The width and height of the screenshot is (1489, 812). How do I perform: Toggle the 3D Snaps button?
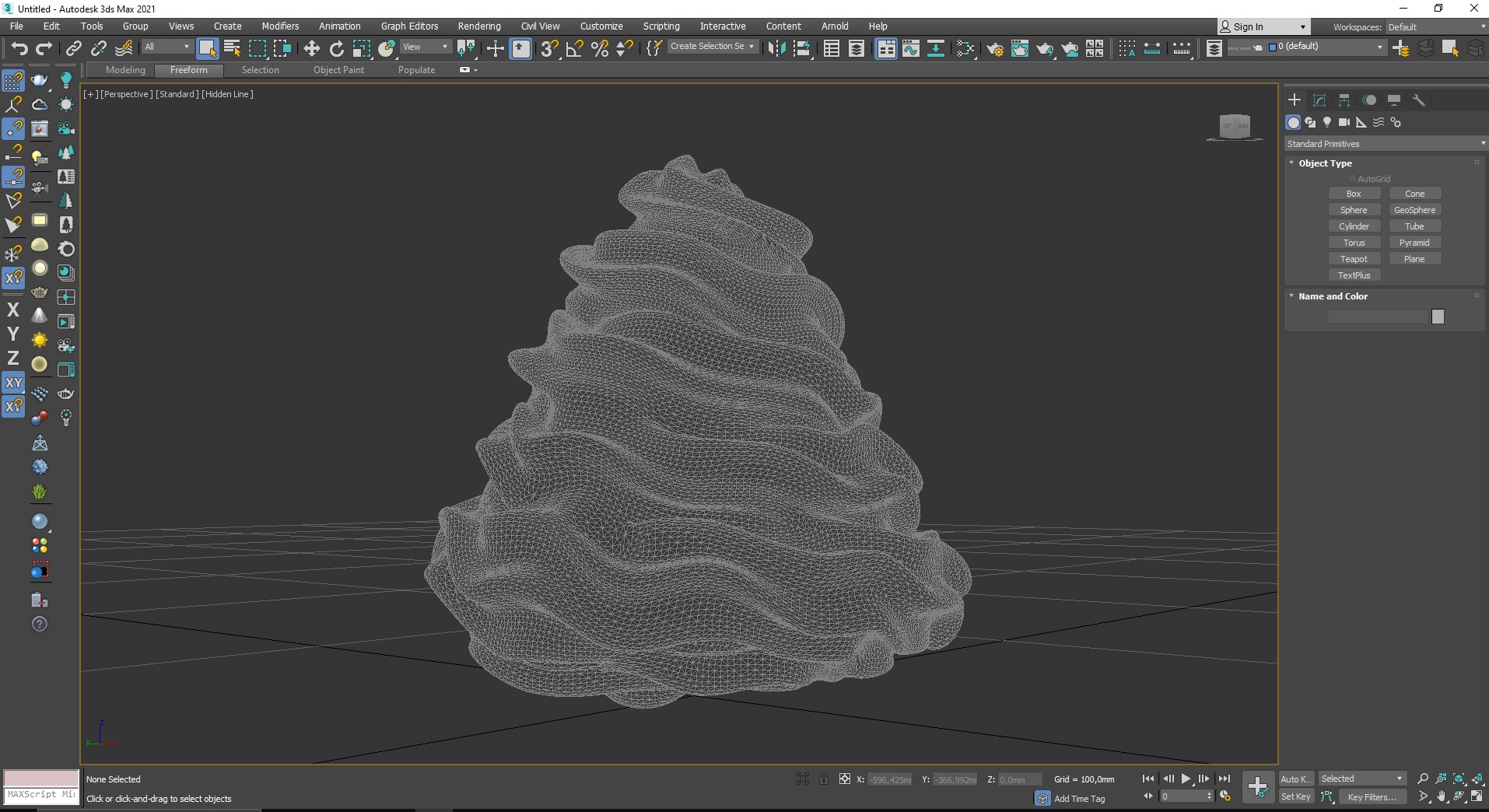click(x=549, y=48)
